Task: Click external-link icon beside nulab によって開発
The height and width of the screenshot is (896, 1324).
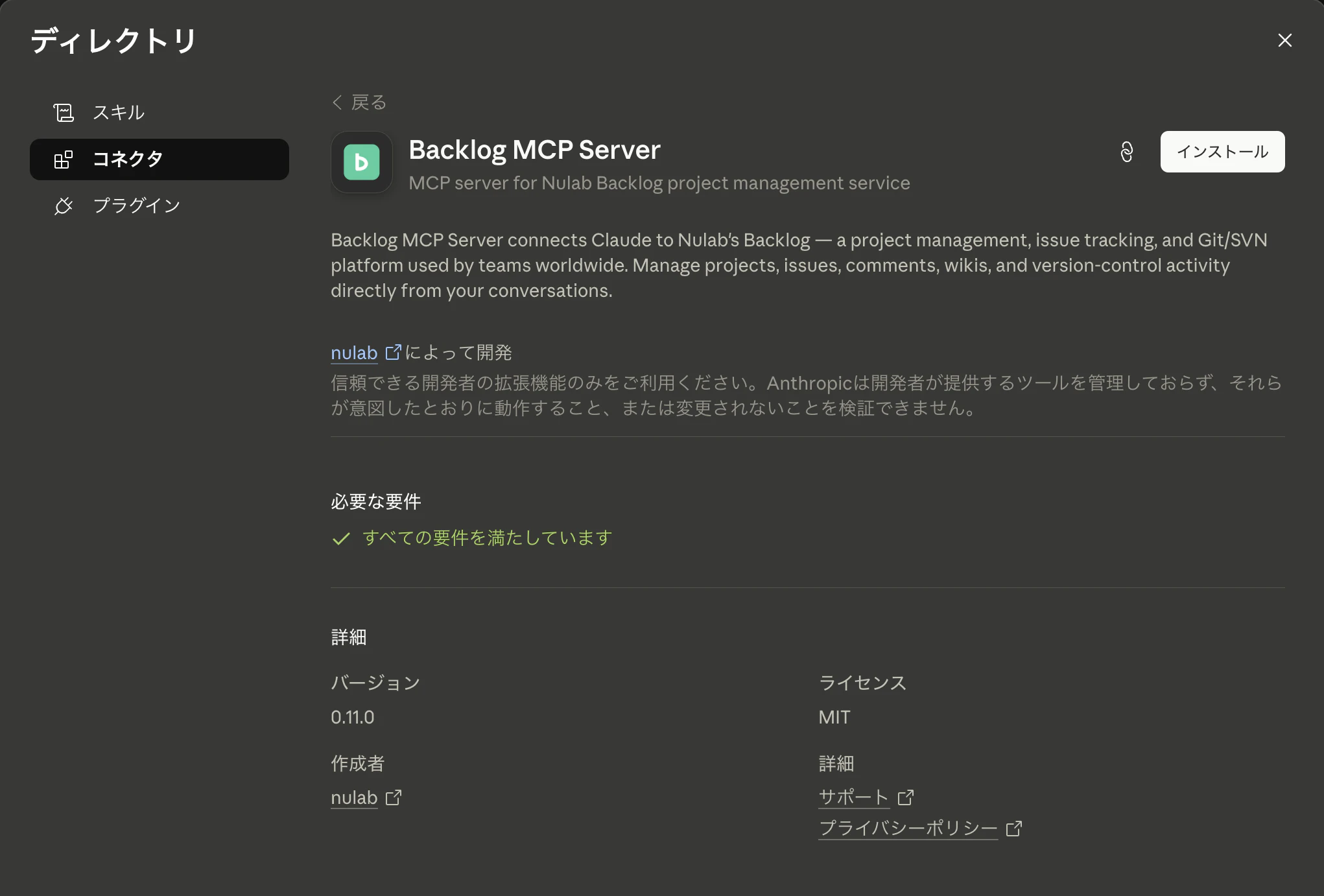Action: click(394, 352)
